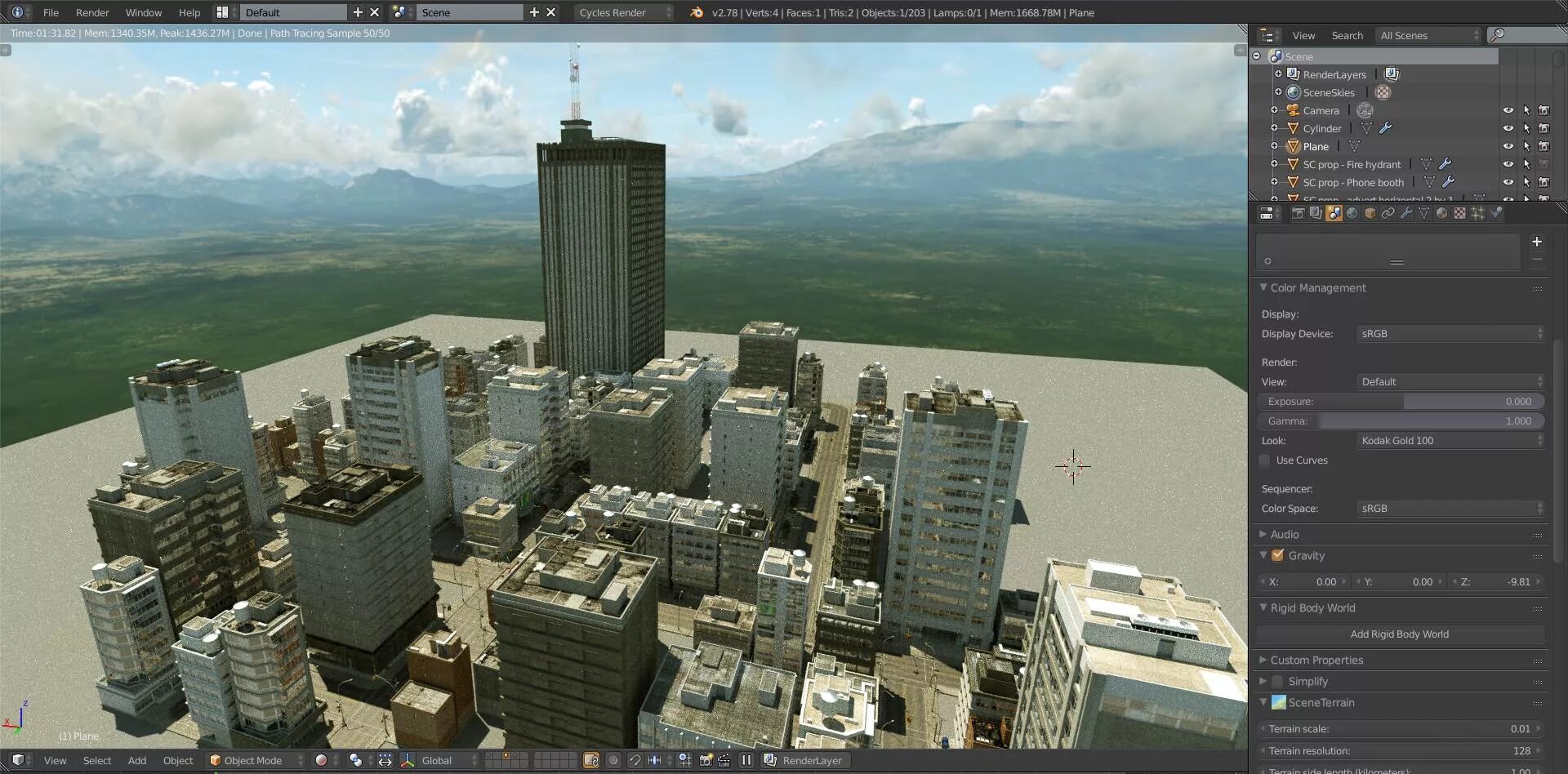Click the Add Rigid Body World button

click(x=1400, y=634)
